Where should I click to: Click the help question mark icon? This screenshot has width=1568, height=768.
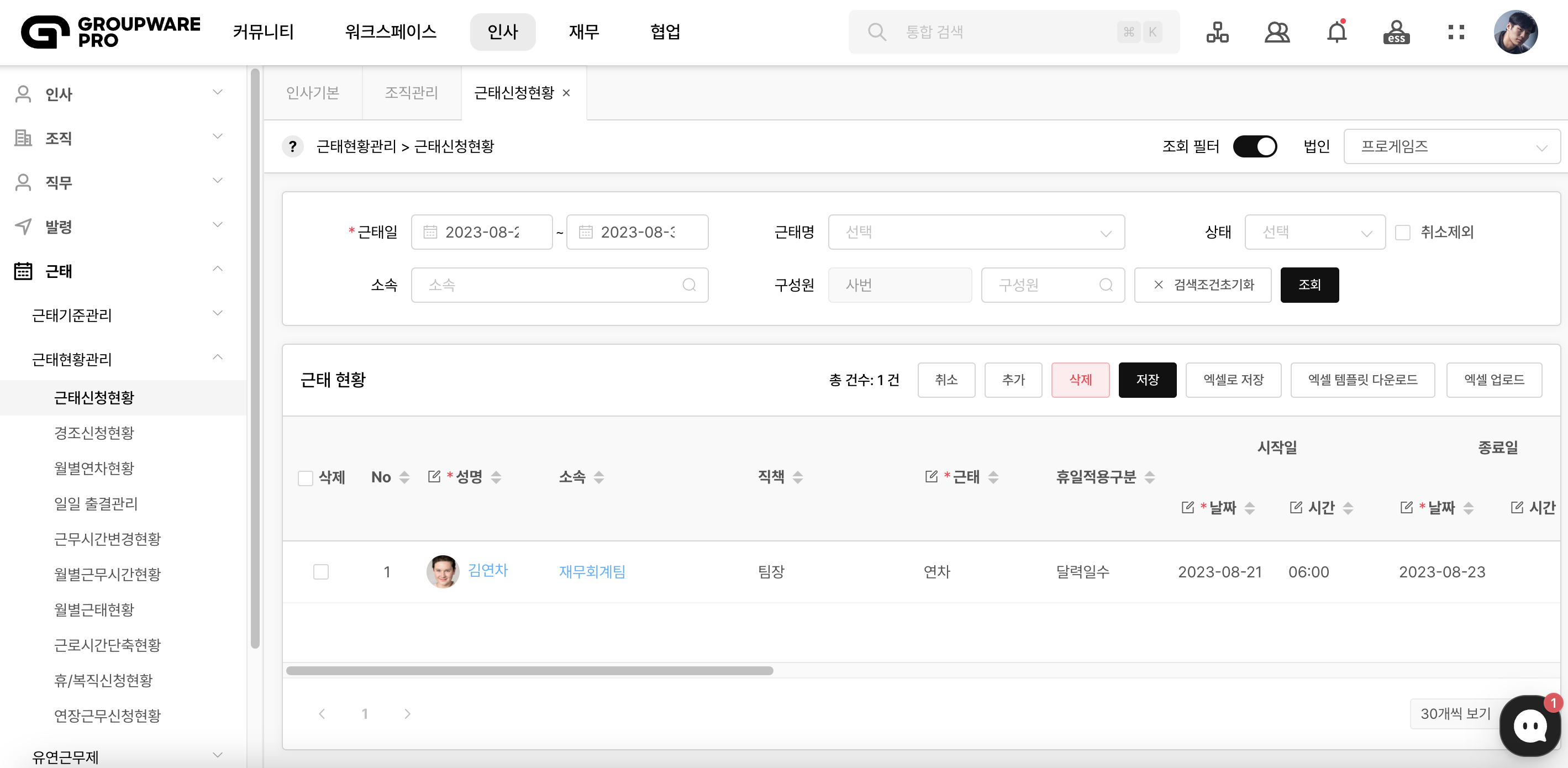coord(293,146)
